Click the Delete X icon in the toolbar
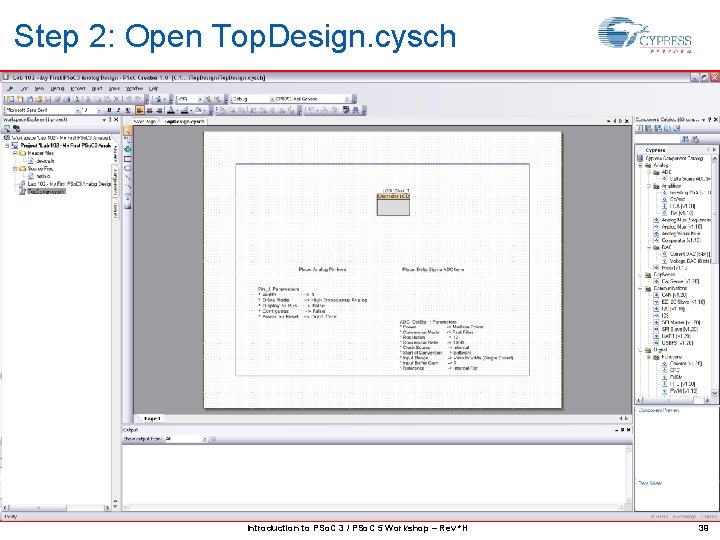Viewport: 720px width, 540px height. tap(116, 99)
